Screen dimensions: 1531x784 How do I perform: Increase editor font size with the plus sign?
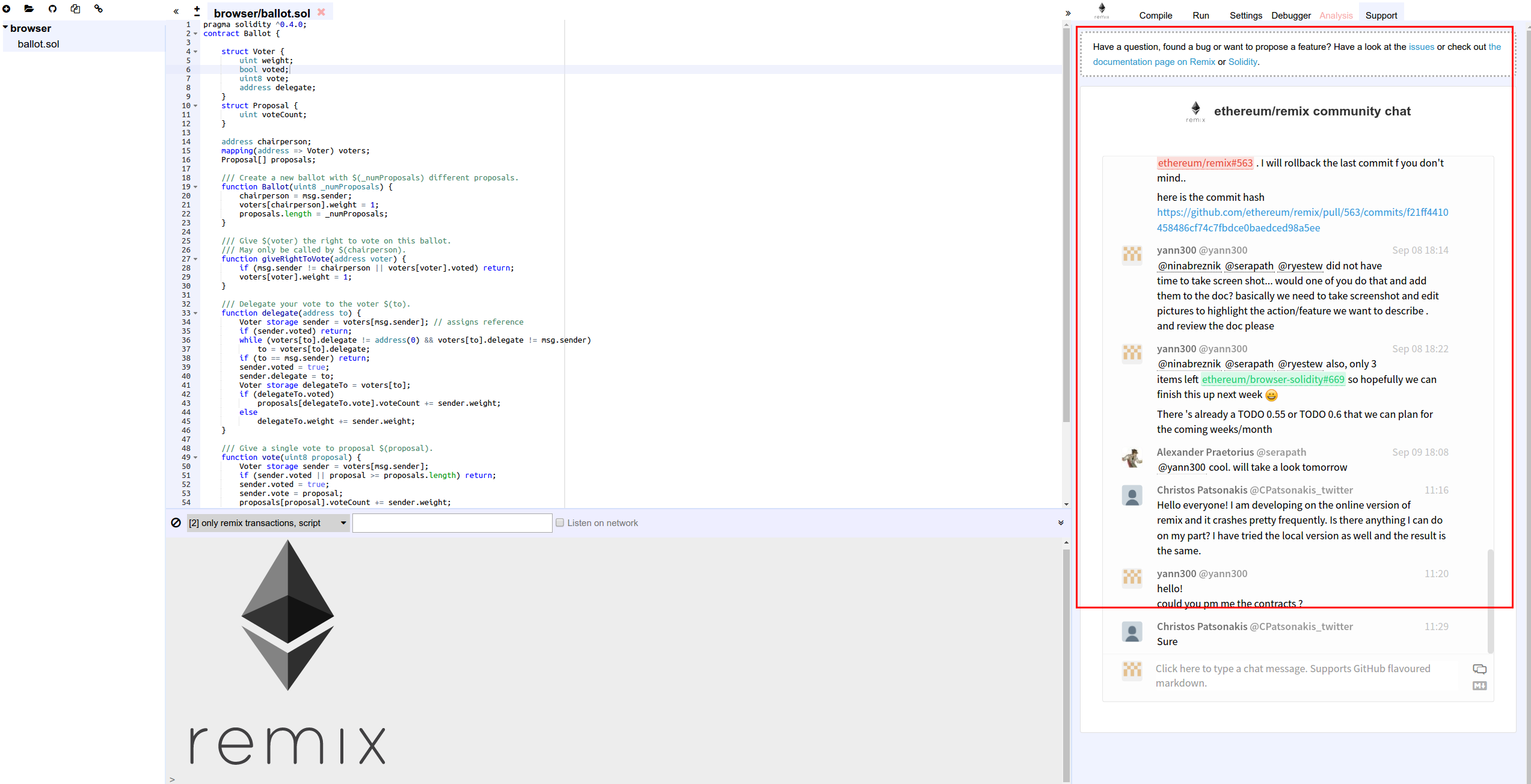(x=197, y=8)
